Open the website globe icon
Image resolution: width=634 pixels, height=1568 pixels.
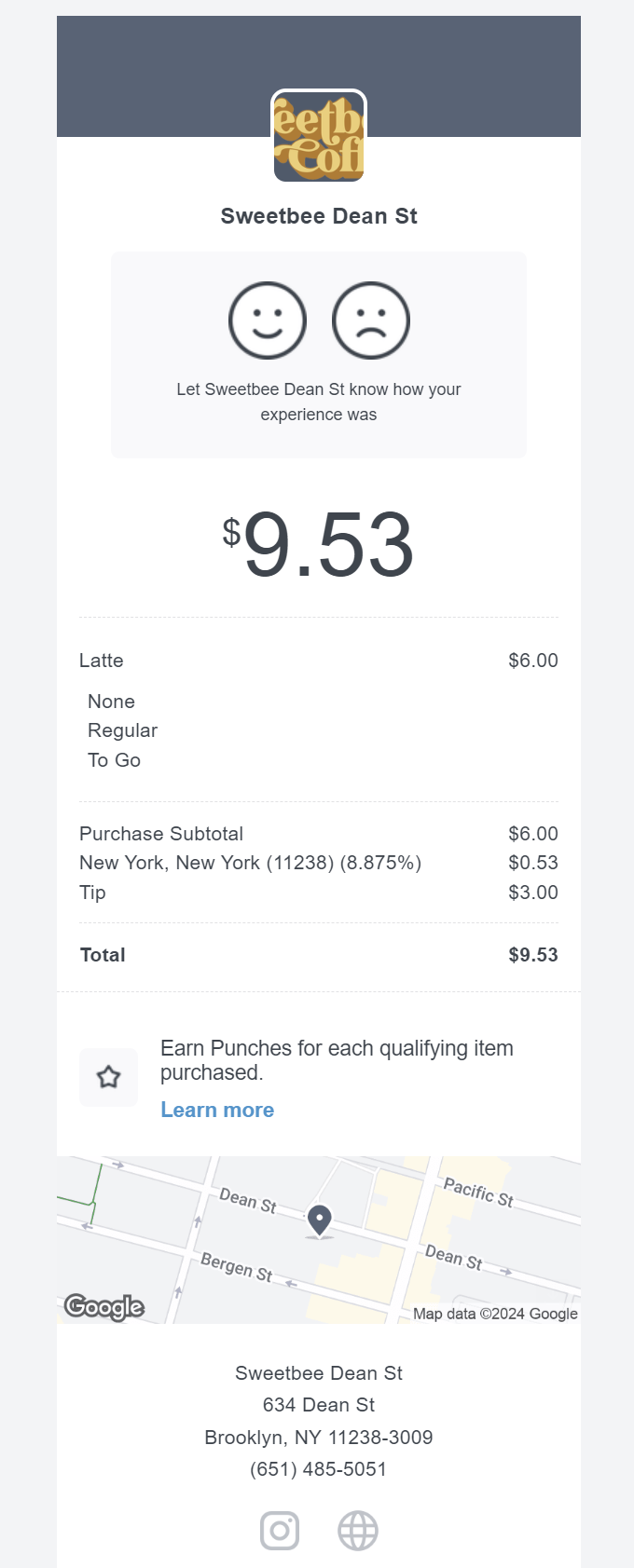(x=358, y=1531)
